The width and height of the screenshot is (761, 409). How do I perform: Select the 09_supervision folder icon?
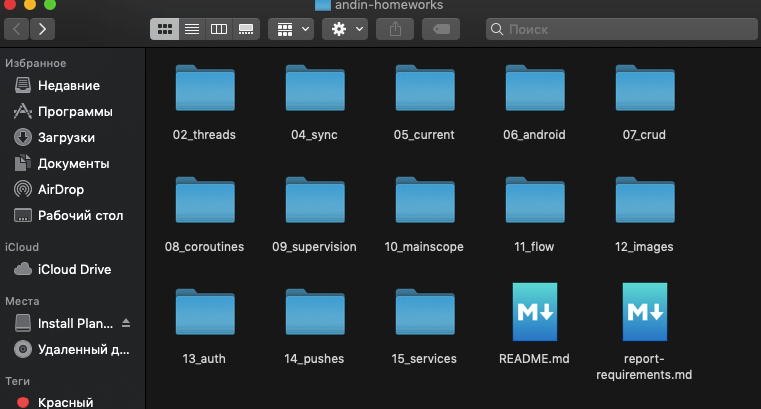[x=315, y=200]
